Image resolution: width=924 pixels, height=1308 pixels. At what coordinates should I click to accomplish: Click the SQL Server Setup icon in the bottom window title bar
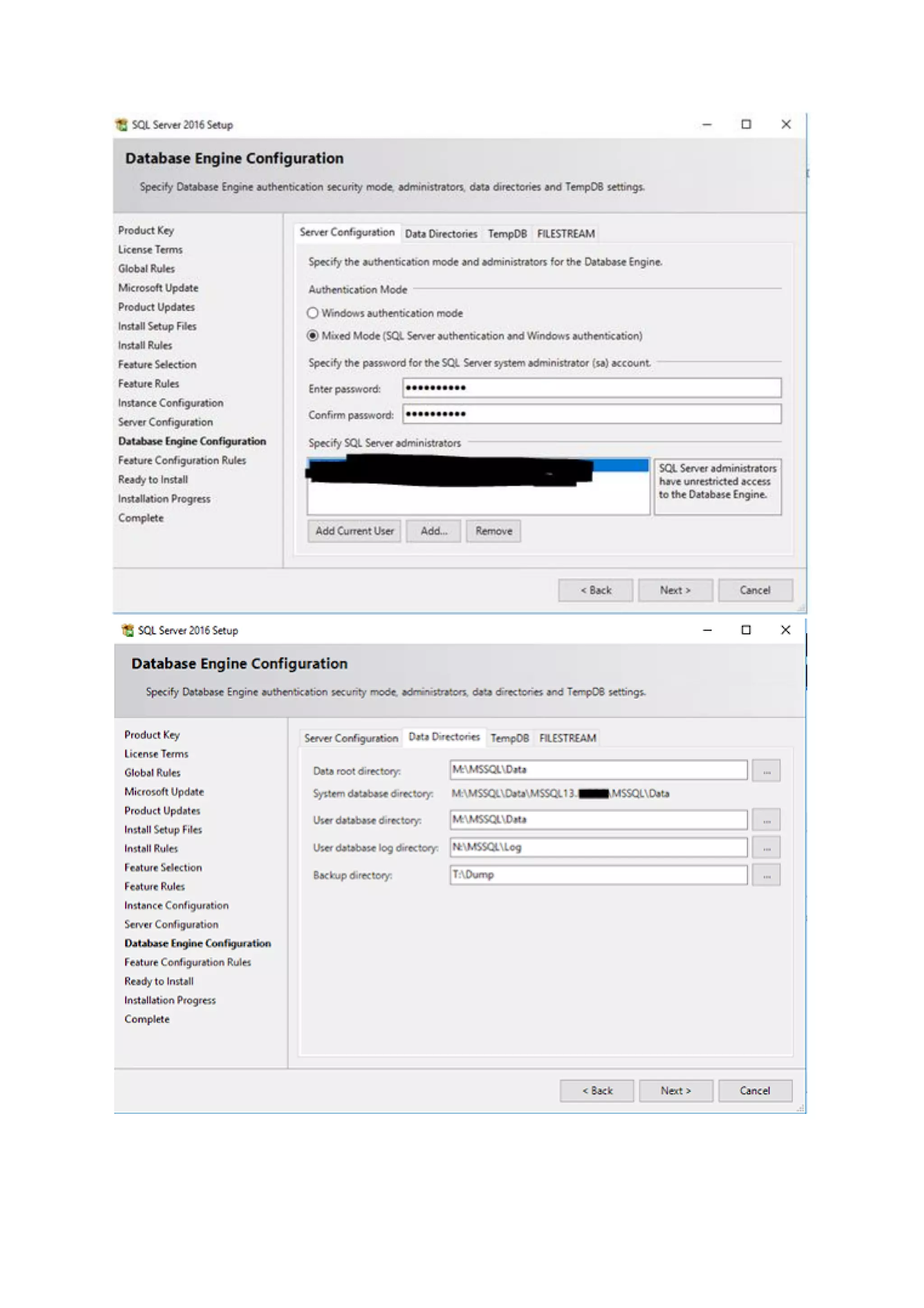128,630
